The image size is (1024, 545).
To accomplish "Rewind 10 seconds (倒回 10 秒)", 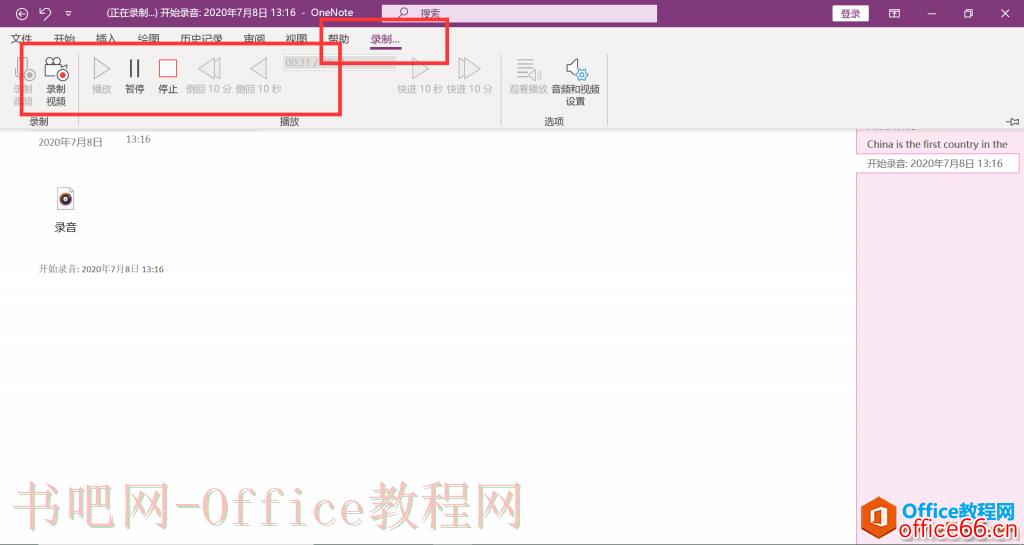I will [x=259, y=76].
